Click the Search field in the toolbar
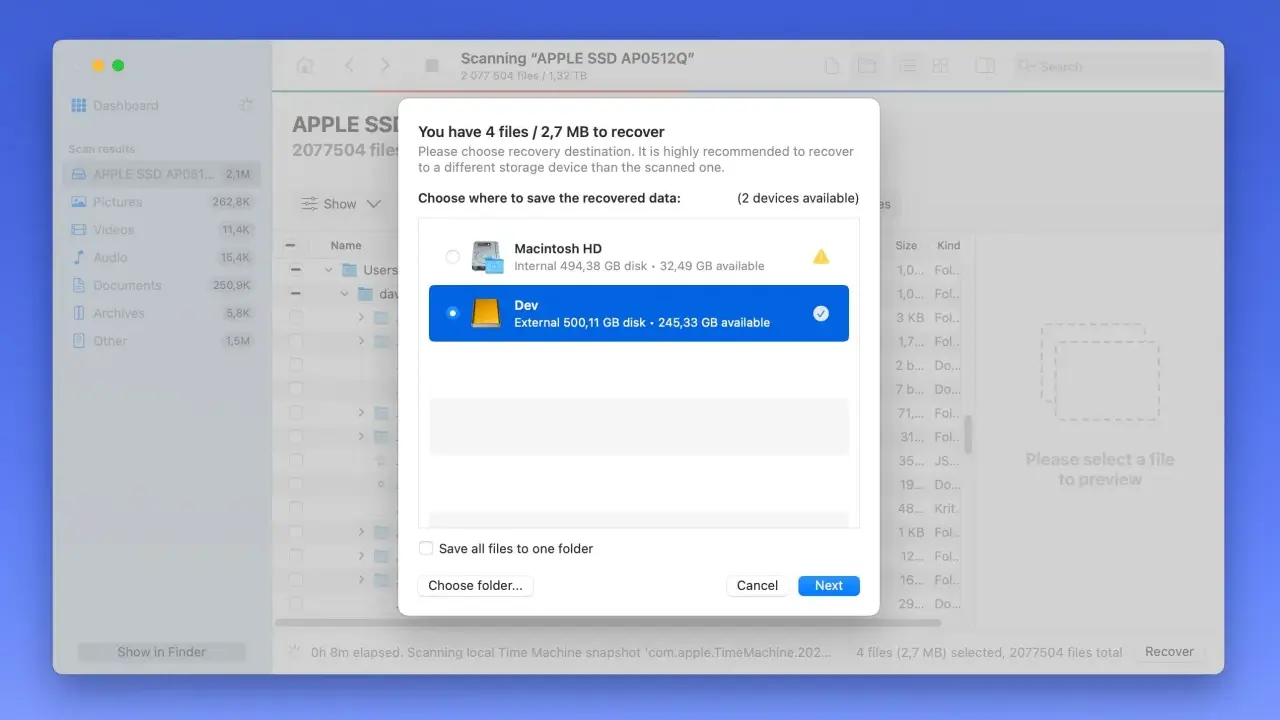The width and height of the screenshot is (1280, 720). (x=1113, y=66)
